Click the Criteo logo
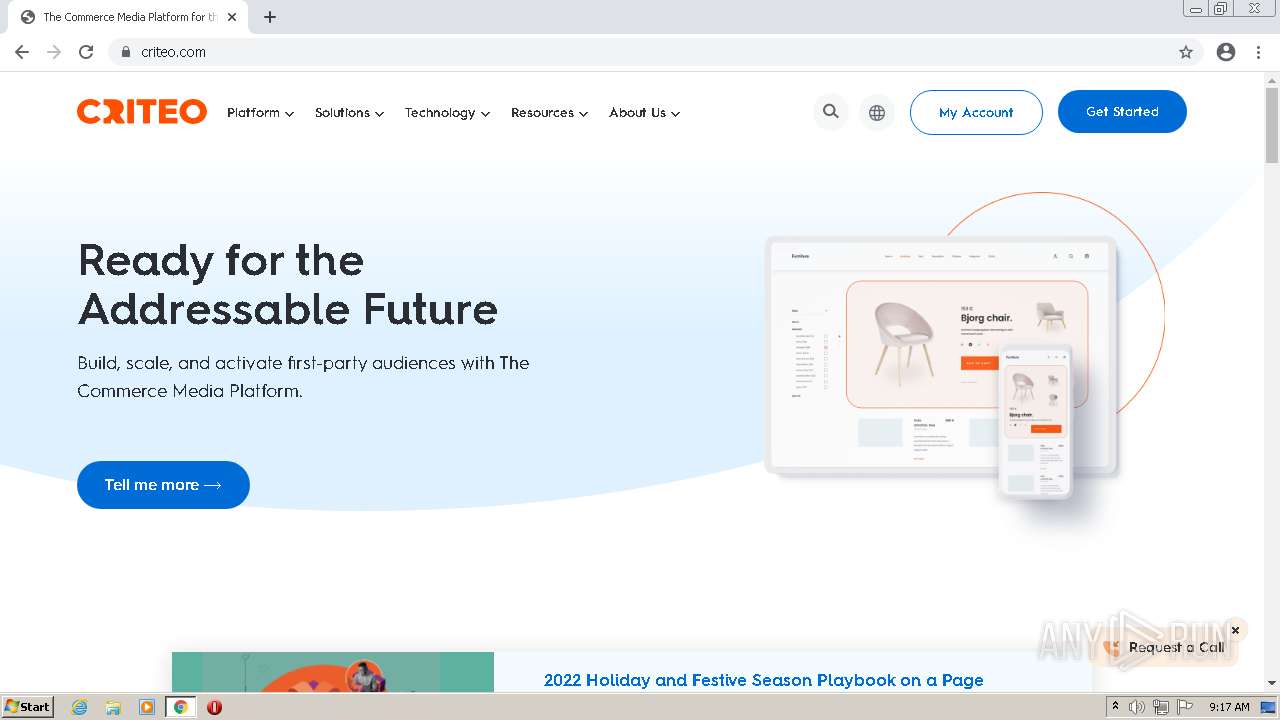Screen dimensions: 1280x720 [x=142, y=111]
